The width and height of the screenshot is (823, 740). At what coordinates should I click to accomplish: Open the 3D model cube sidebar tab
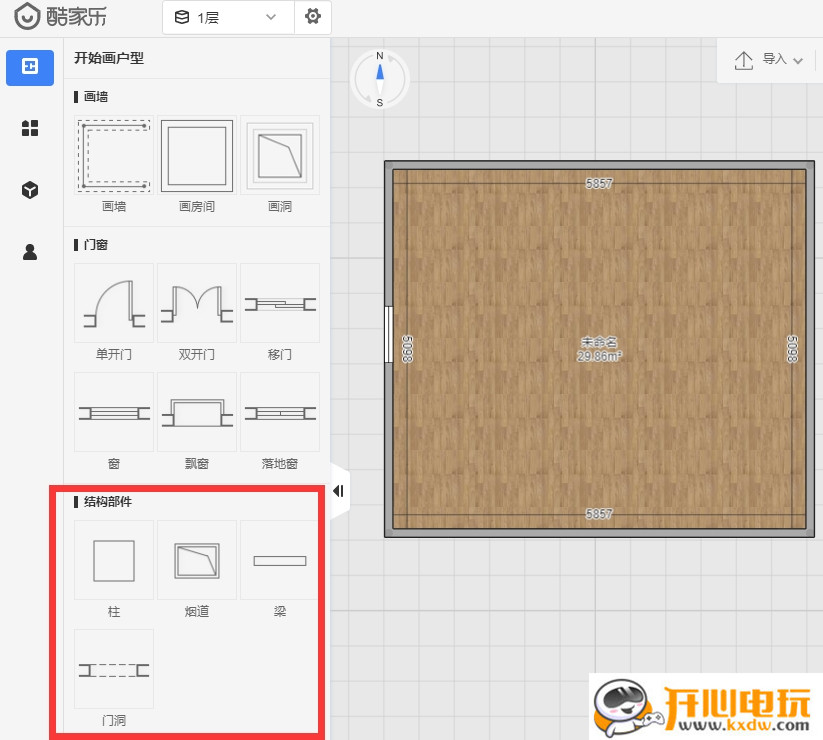pos(30,190)
